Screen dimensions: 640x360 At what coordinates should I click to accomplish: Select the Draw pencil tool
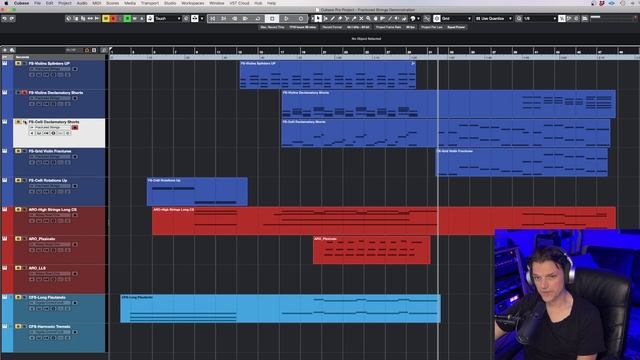pyautogui.click(x=333, y=18)
